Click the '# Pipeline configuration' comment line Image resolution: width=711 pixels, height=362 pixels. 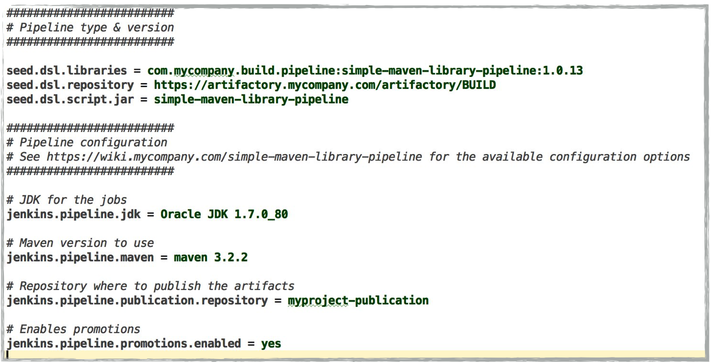[x=87, y=142]
